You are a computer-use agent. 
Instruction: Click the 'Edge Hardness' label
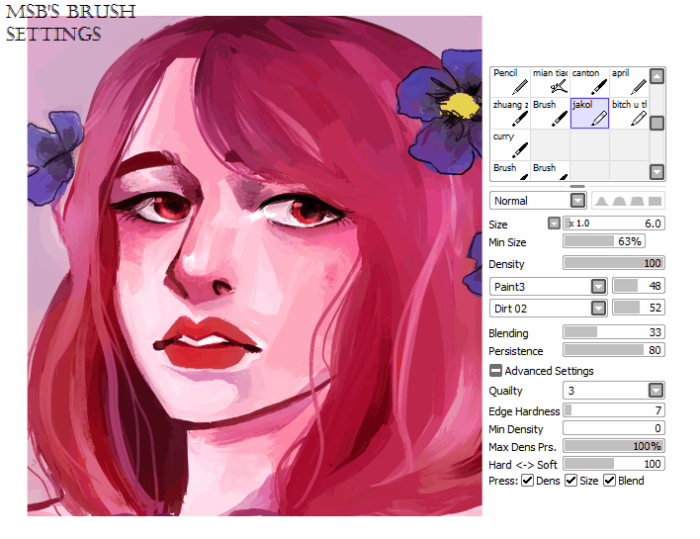524,411
